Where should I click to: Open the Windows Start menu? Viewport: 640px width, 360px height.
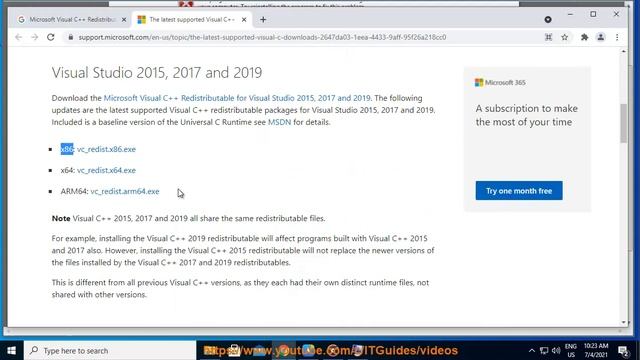(x=11, y=350)
